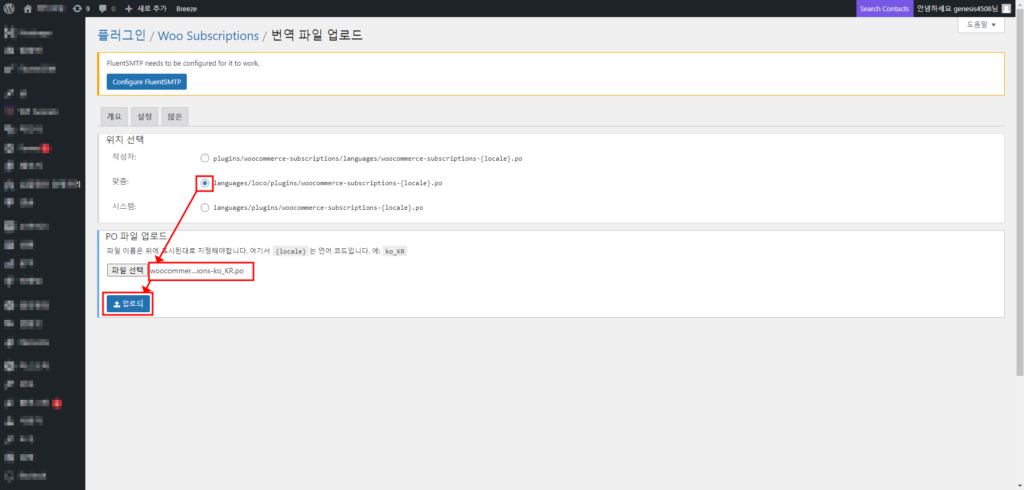Expand the 도움말 help dropdown

pyautogui.click(x=981, y=25)
